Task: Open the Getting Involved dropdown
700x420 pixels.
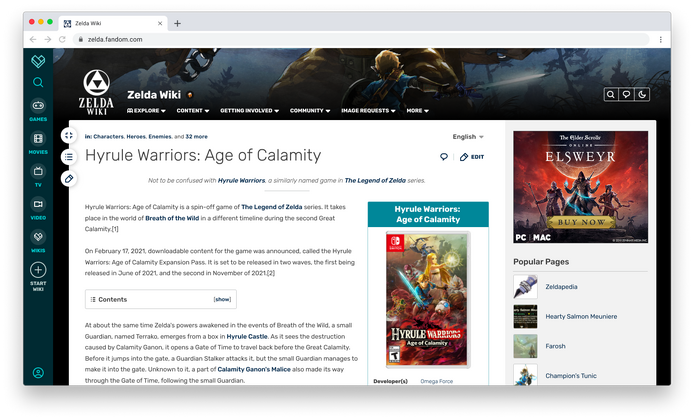Action: pyautogui.click(x=249, y=110)
